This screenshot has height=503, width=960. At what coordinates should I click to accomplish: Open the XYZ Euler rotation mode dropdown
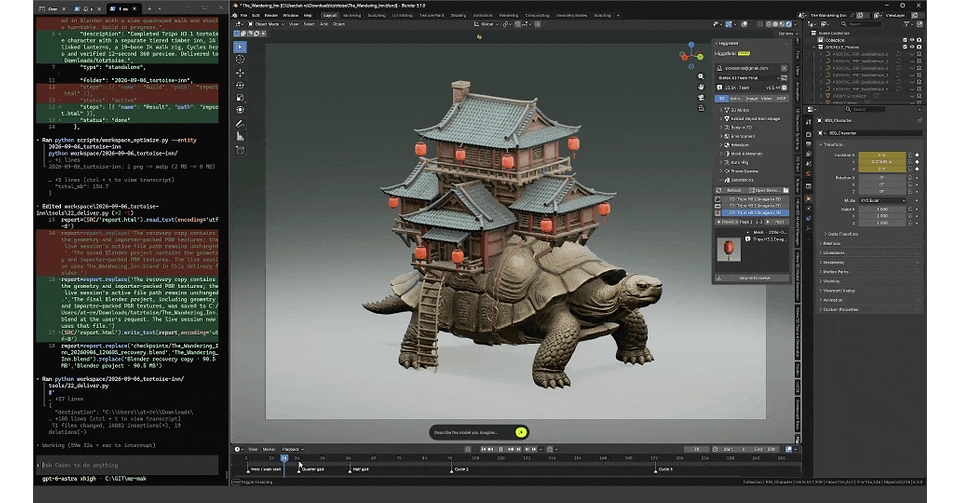882,201
